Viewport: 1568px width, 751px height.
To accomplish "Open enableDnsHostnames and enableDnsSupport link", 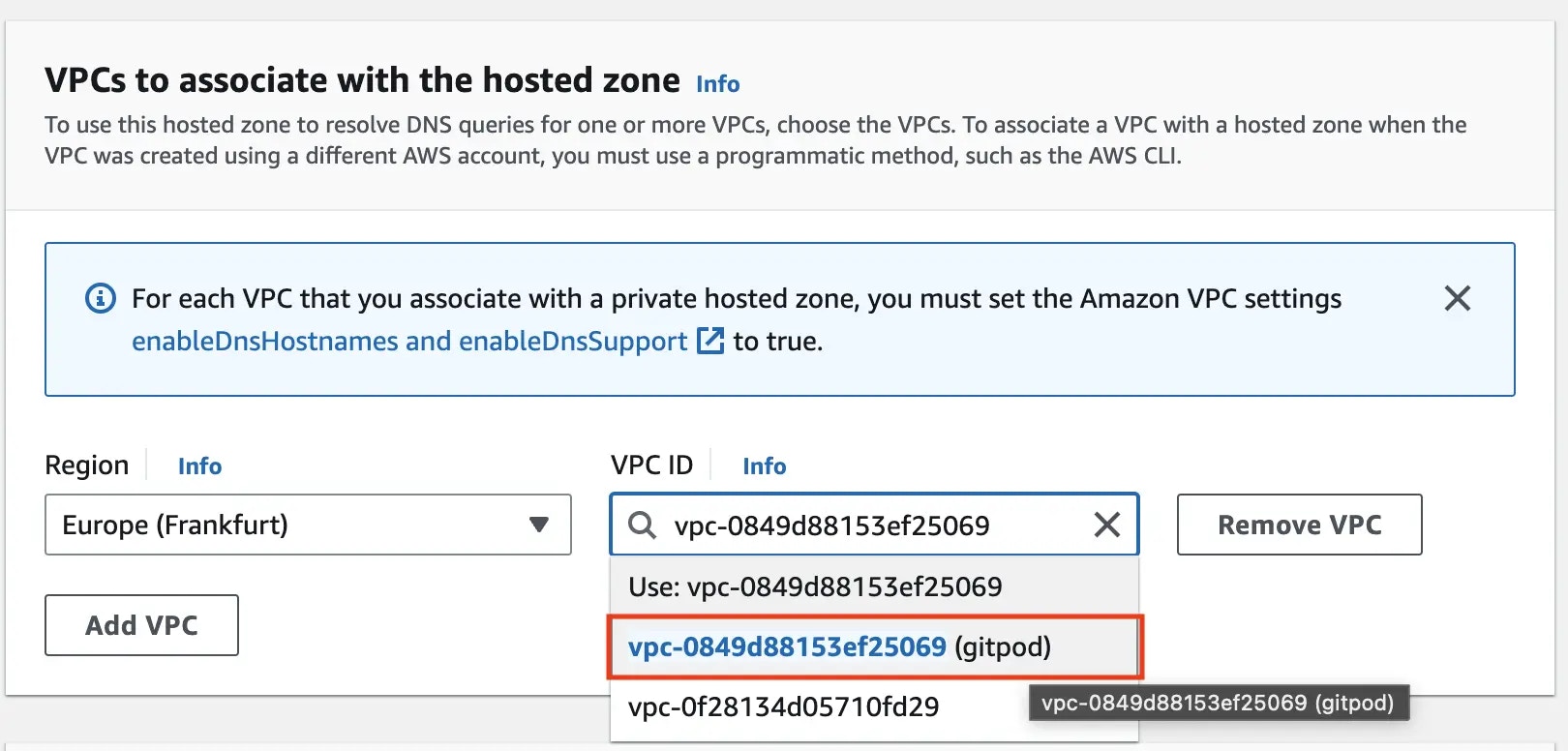I will pos(409,341).
